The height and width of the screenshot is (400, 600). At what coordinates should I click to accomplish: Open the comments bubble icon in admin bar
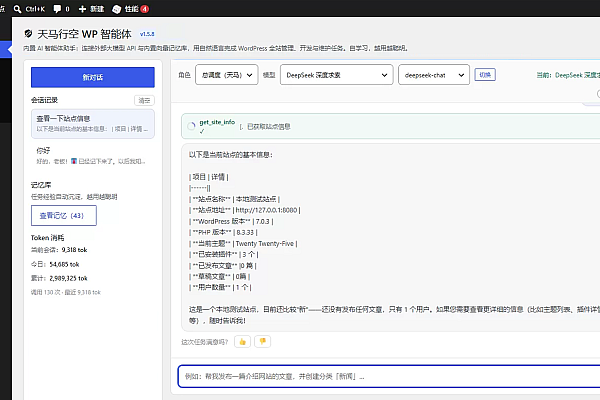[x=57, y=9]
